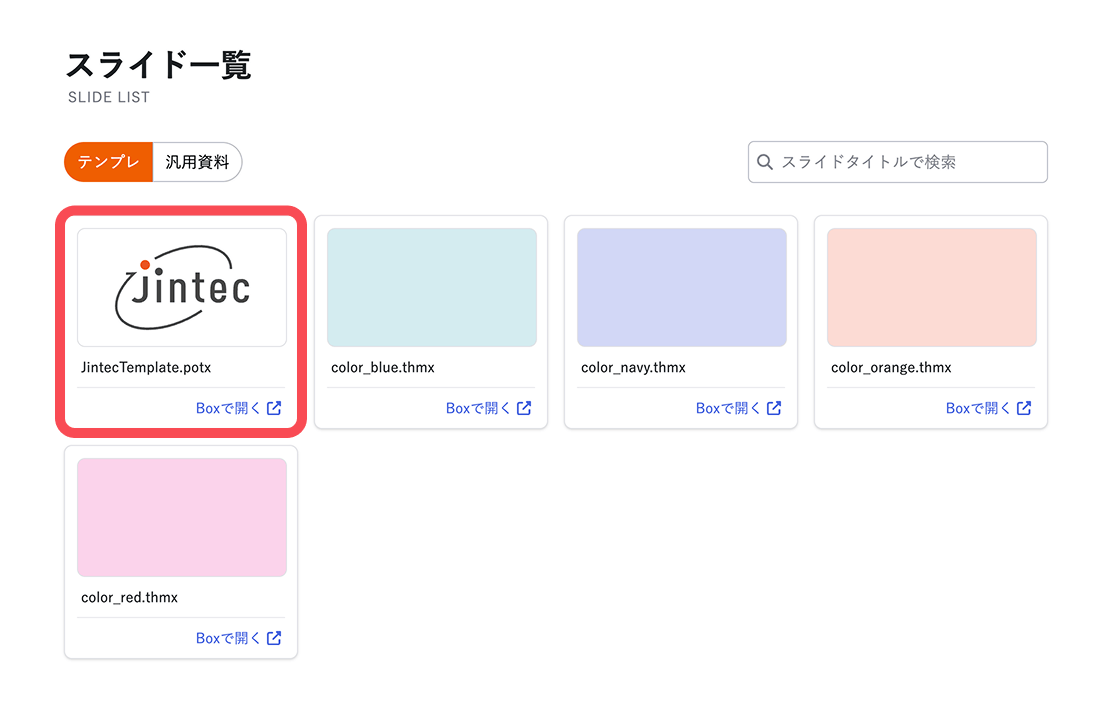The image size is (1118, 725).
Task: Open color_blue.thmx via Boxで開く link
Action: pyautogui.click(x=478, y=408)
